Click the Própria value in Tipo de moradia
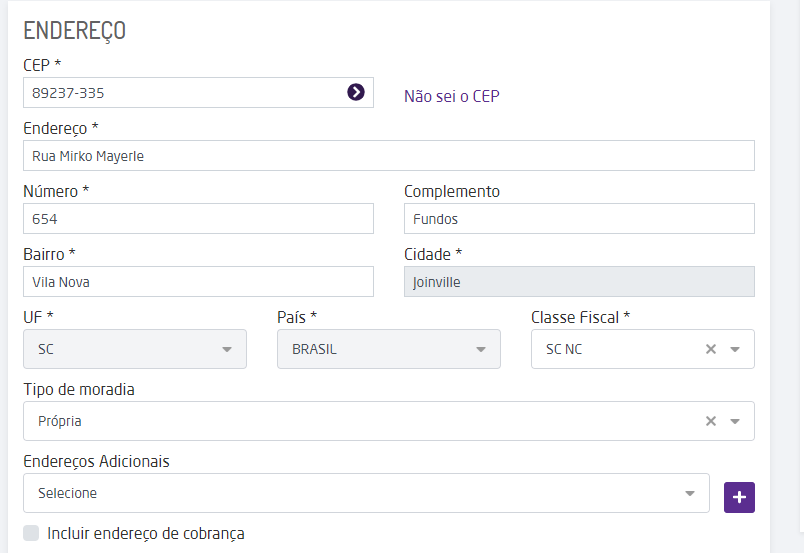The image size is (804, 553). pos(60,421)
